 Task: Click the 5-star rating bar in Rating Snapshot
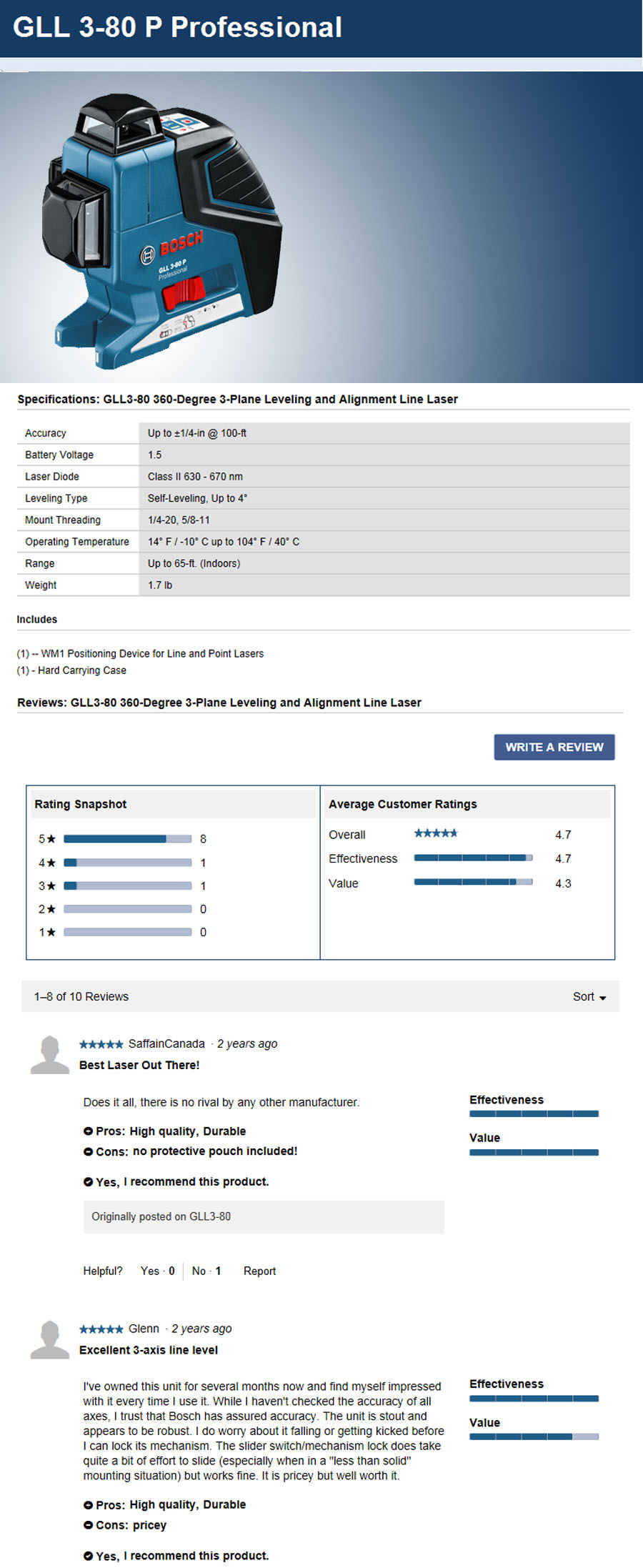coord(127,839)
